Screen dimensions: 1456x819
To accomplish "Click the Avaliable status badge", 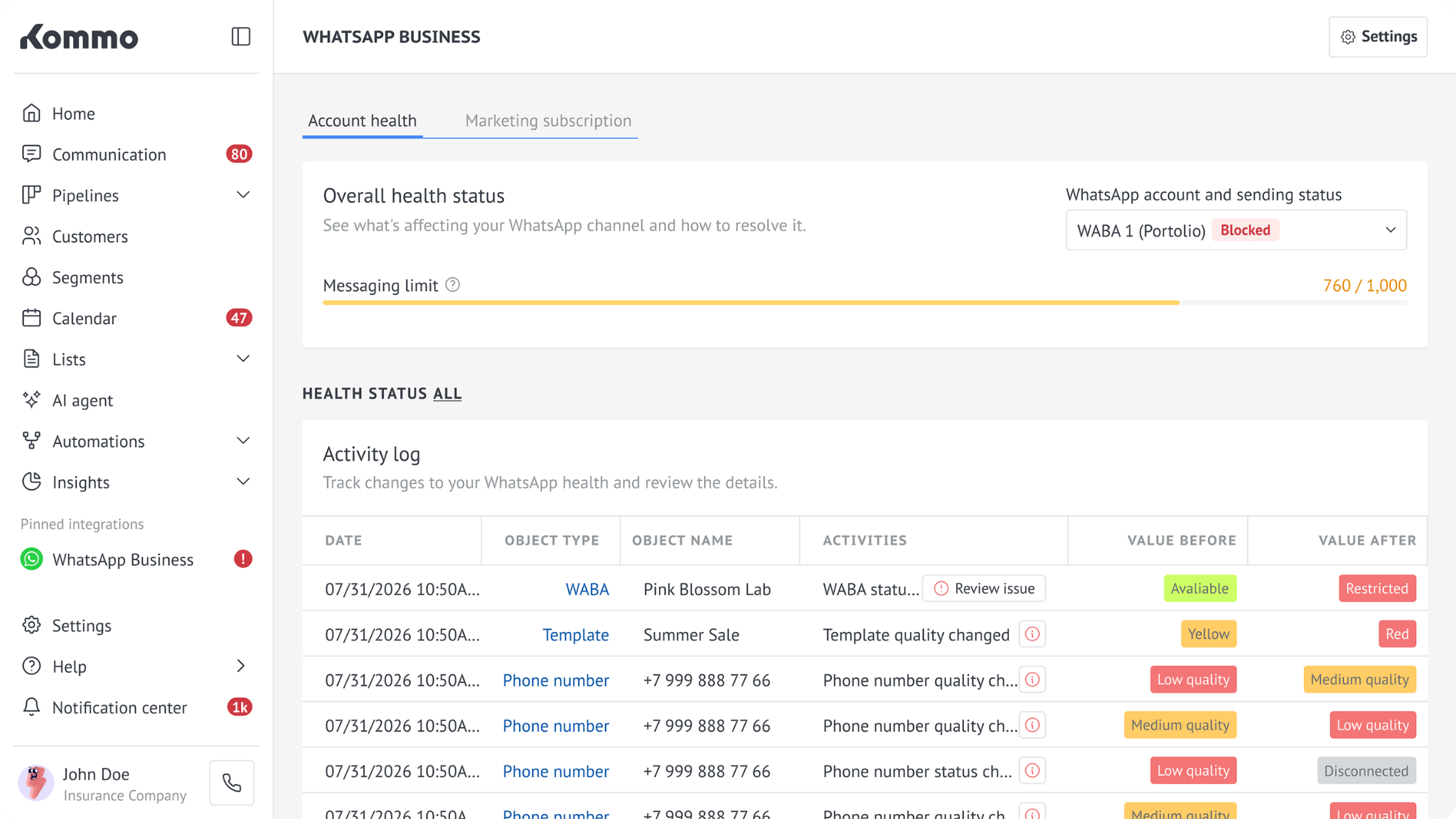I will pos(1200,589).
